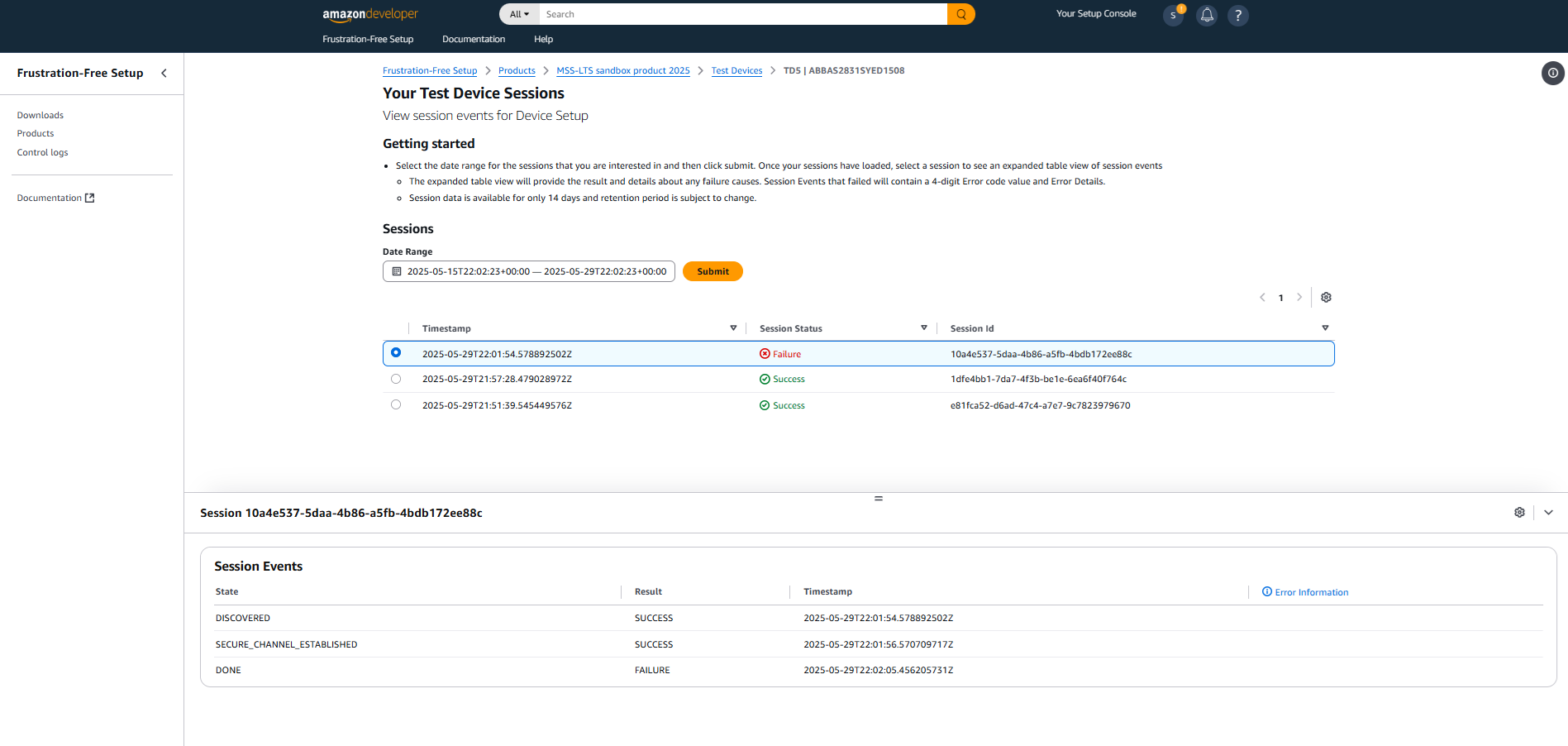The image size is (1568, 746).
Task: Select session 1dfe4bb1 radio button
Action: click(396, 379)
